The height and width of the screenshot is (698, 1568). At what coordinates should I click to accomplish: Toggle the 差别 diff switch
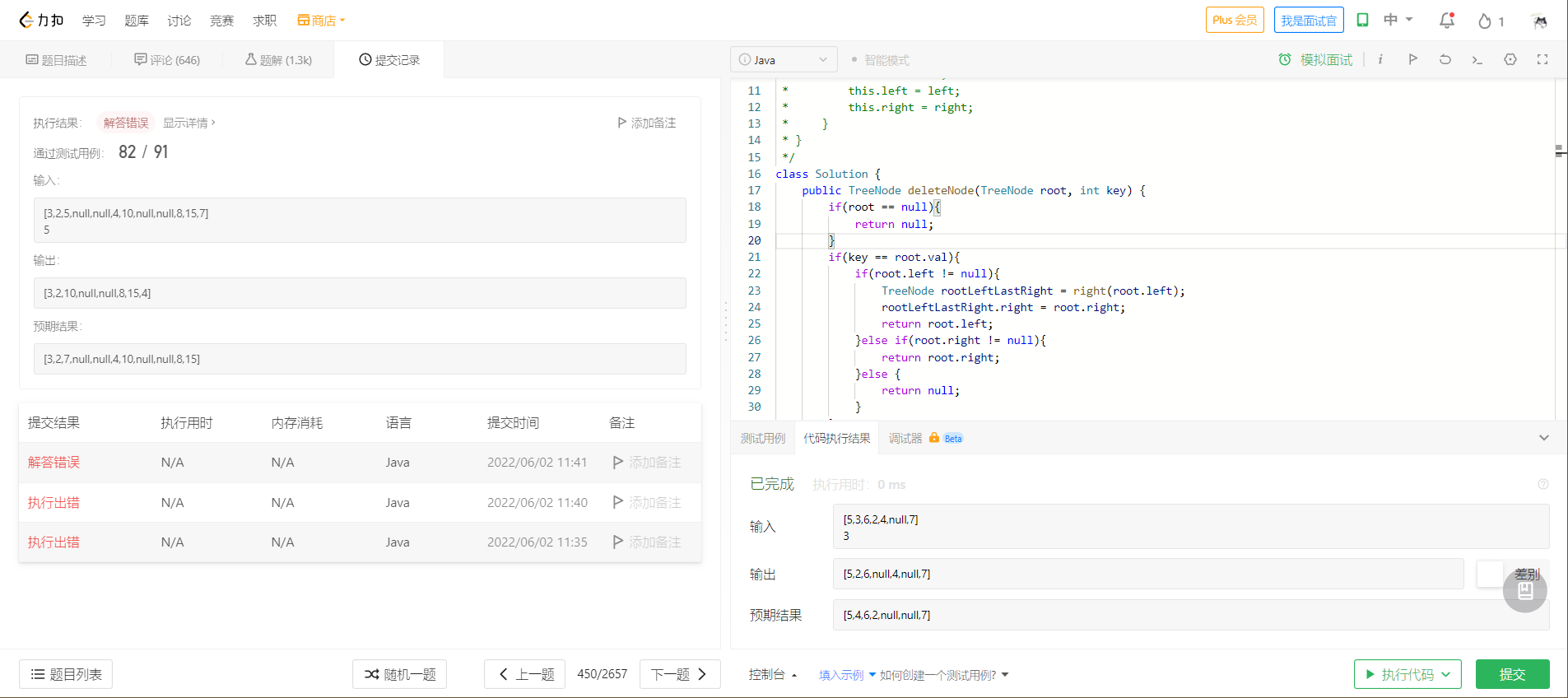1491,574
